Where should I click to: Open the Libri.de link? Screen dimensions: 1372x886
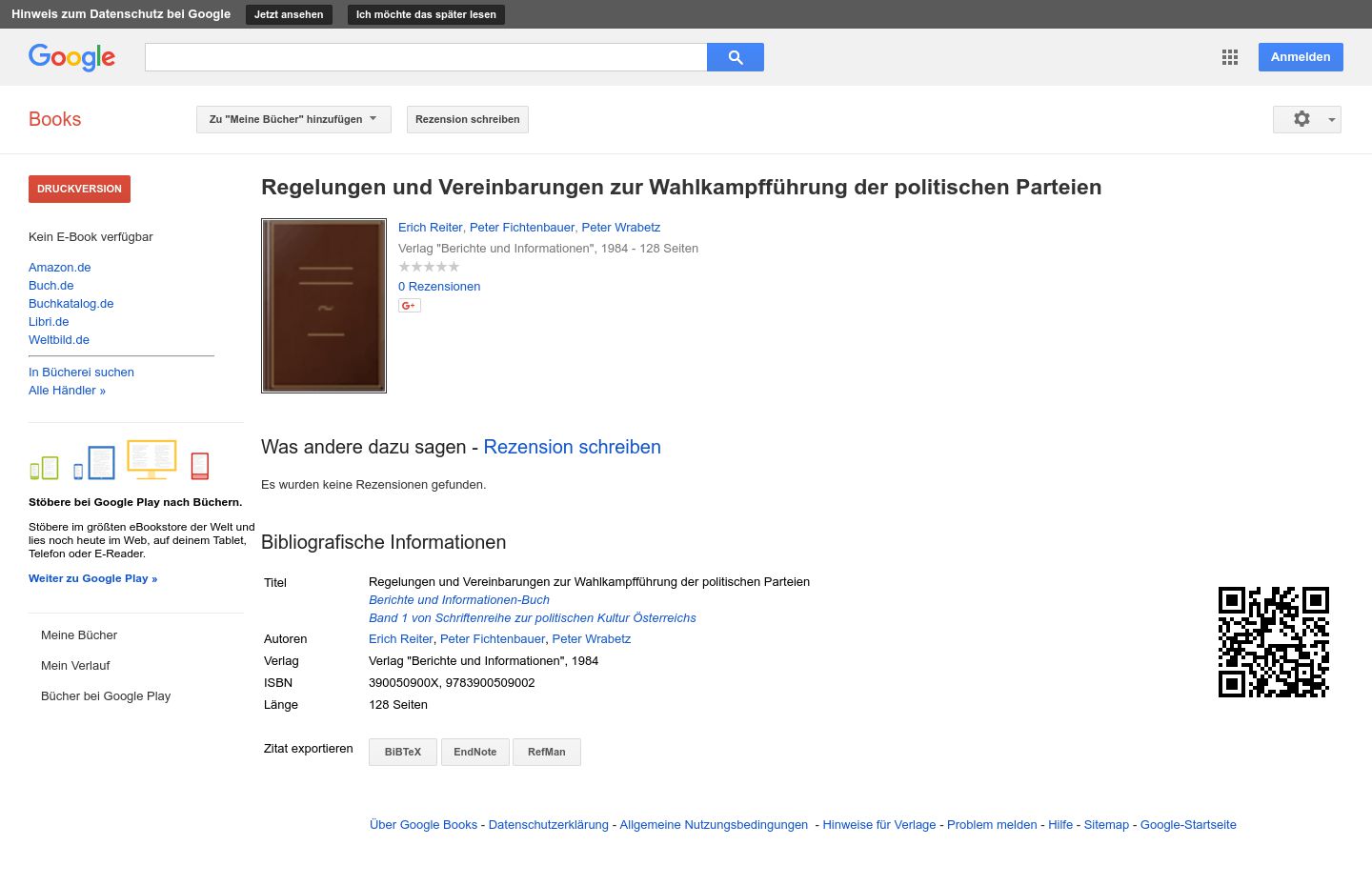click(49, 322)
